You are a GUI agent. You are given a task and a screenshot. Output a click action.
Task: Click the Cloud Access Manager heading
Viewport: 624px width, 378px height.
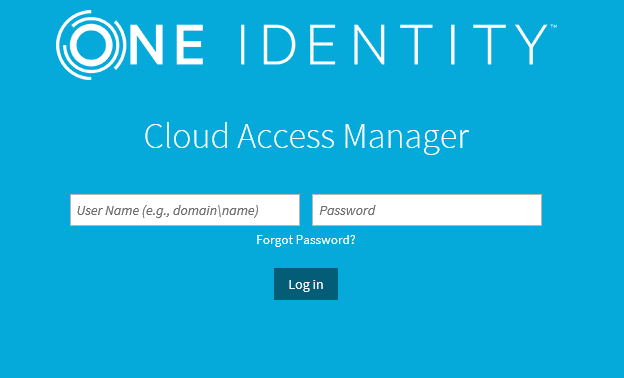tap(306, 136)
